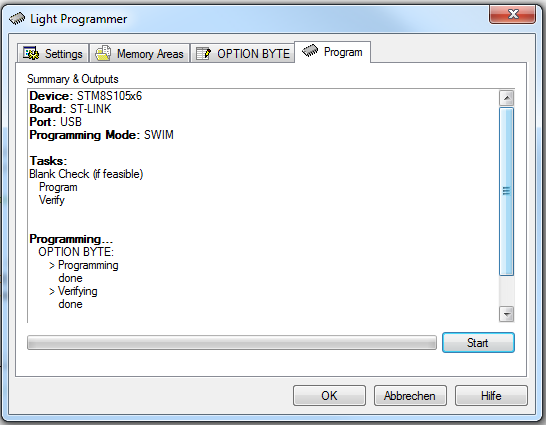Cancel using the Abbrechen button
The width and height of the screenshot is (546, 425).
(410, 395)
